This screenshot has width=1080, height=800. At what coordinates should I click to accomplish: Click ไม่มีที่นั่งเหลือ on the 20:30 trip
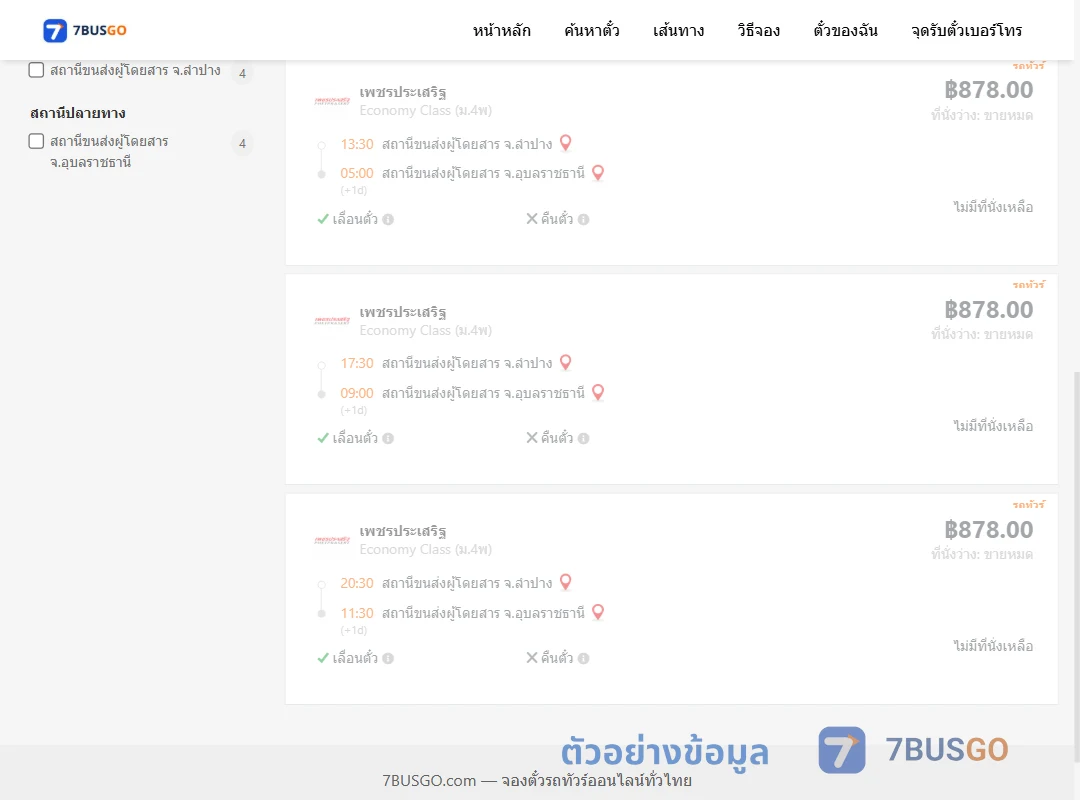(993, 646)
